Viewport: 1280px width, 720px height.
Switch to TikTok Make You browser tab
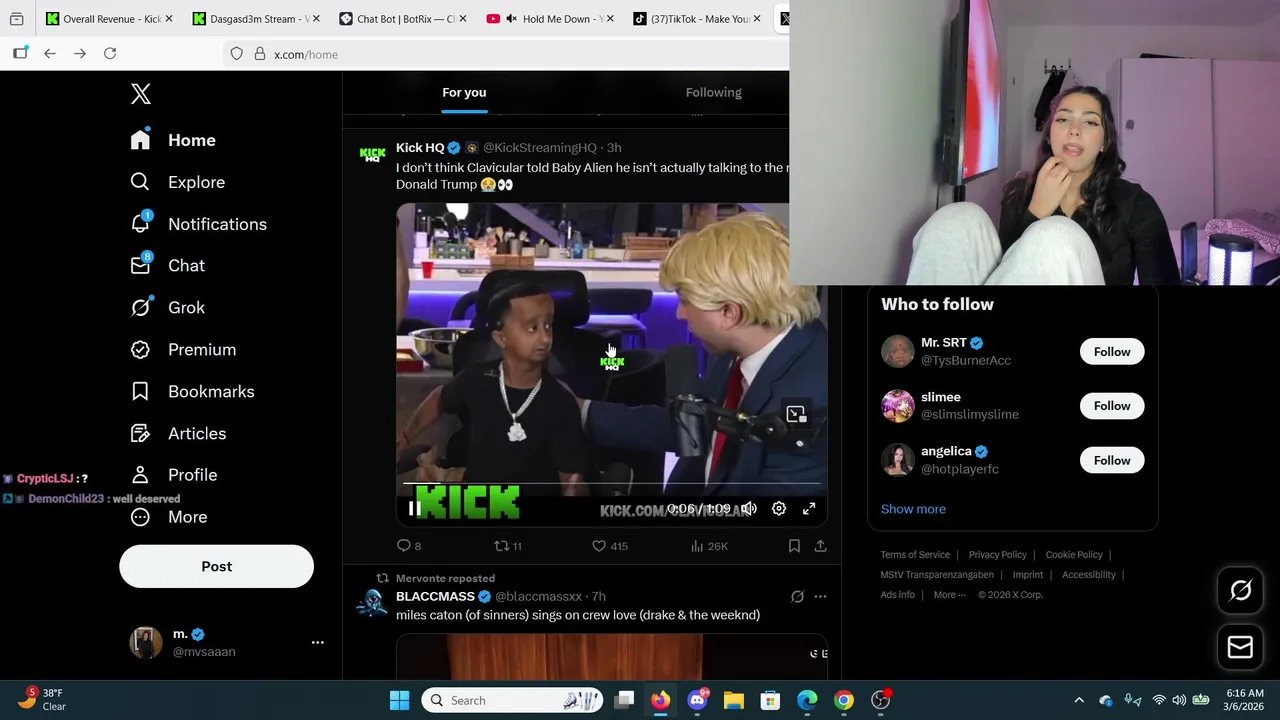tap(695, 19)
